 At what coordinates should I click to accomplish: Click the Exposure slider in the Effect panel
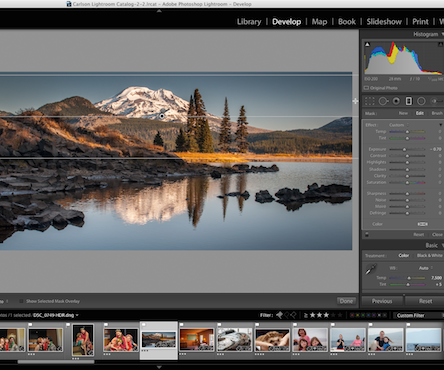(x=407, y=149)
